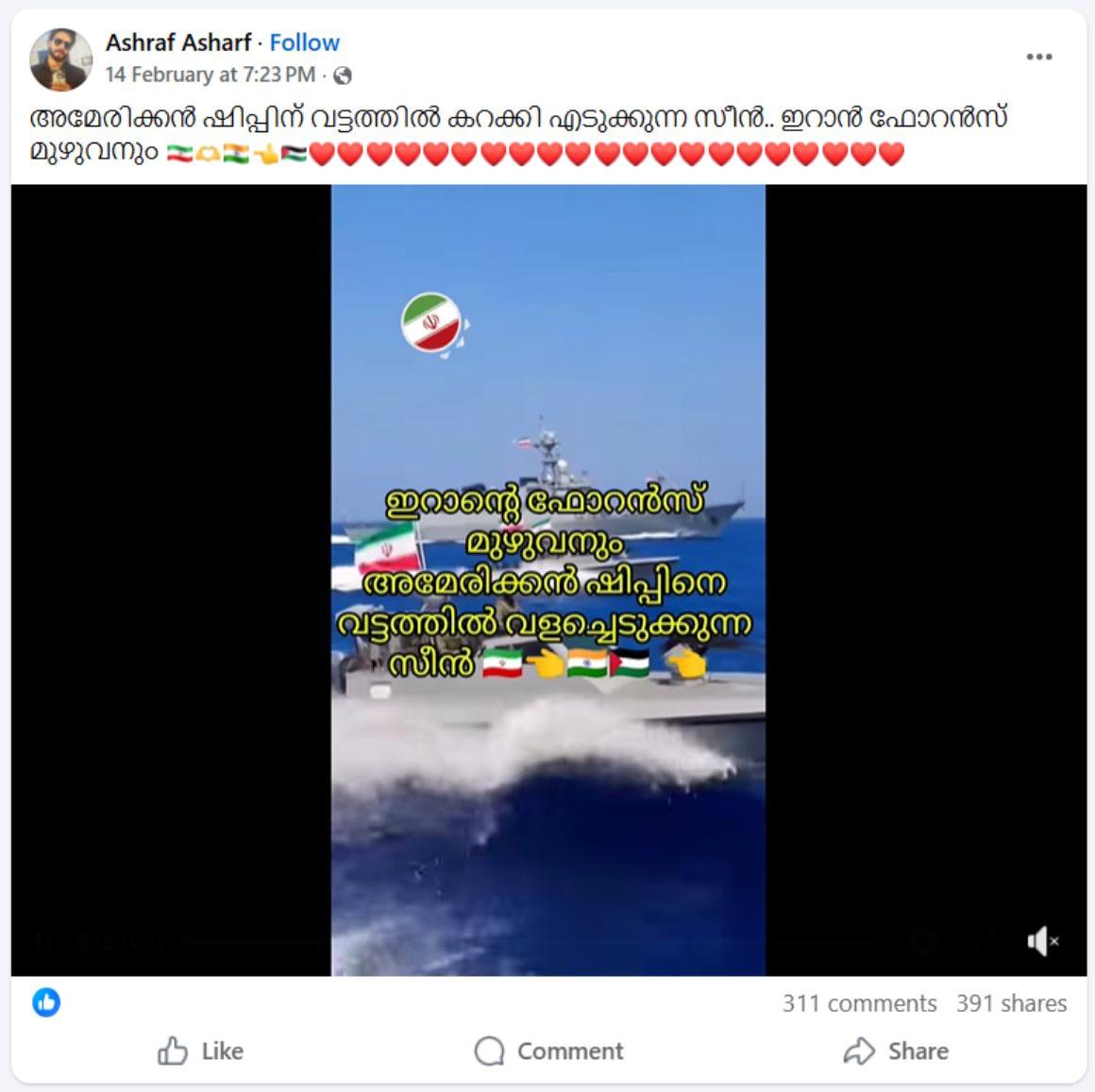Follow Ashraf Asharf
The width and height of the screenshot is (1095, 1092).
pos(305,42)
